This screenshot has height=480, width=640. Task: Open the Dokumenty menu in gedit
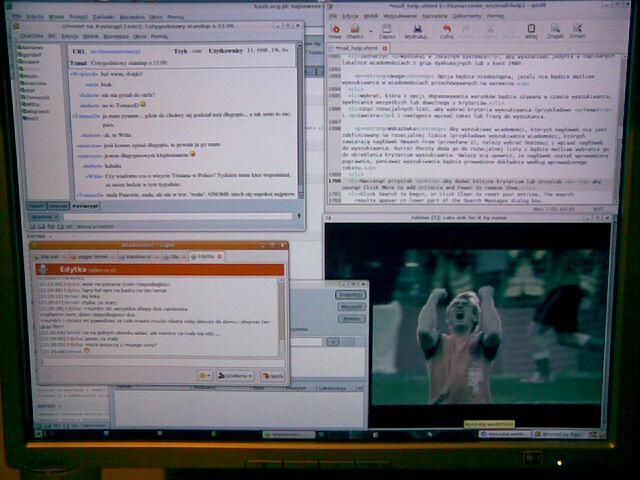tap(467, 16)
